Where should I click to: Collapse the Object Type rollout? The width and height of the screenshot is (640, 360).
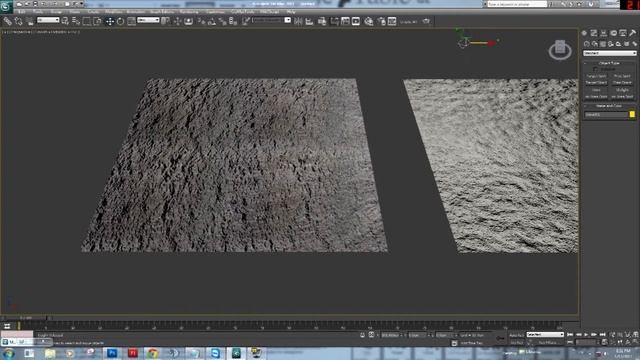[609, 63]
